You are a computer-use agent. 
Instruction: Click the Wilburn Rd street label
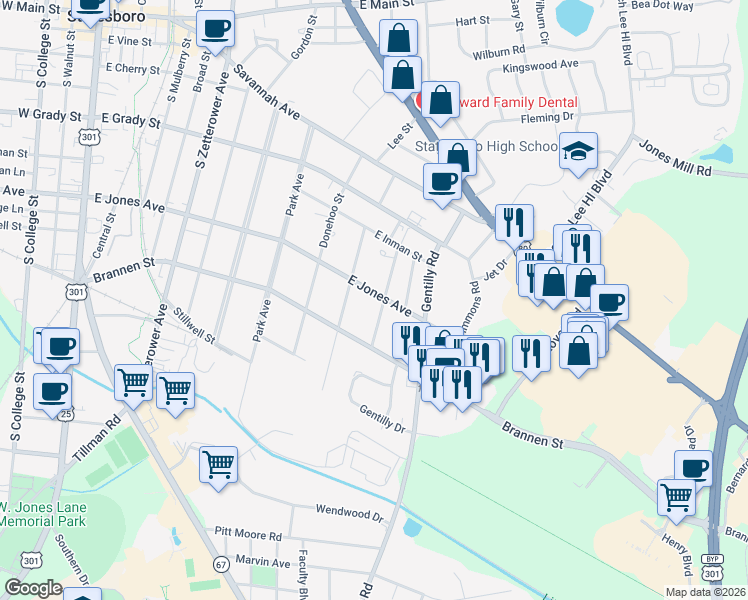[499, 52]
